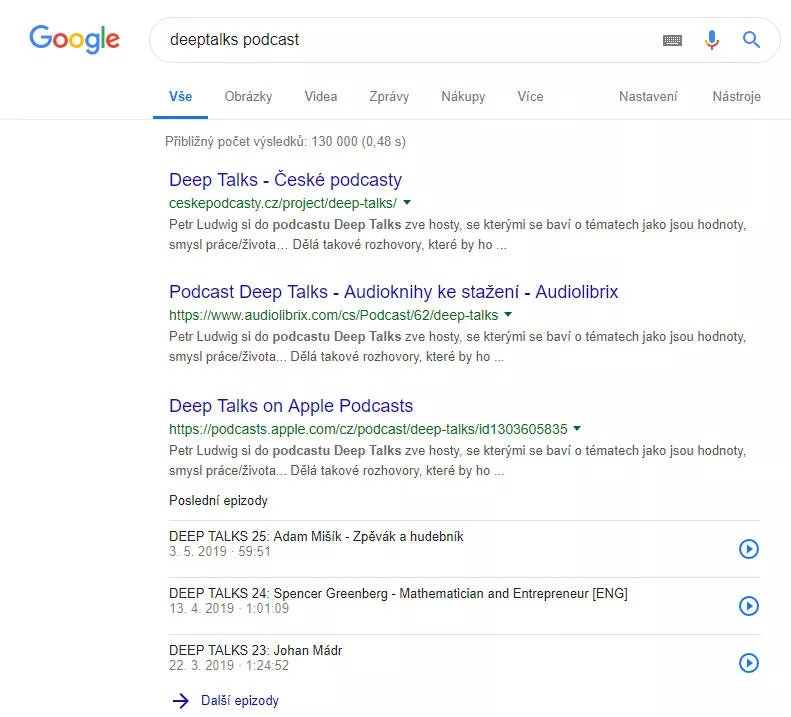Screen dimensions: 791x717
Task: Expand options arrow for ceskepodcasty.cz result
Action: [407, 203]
